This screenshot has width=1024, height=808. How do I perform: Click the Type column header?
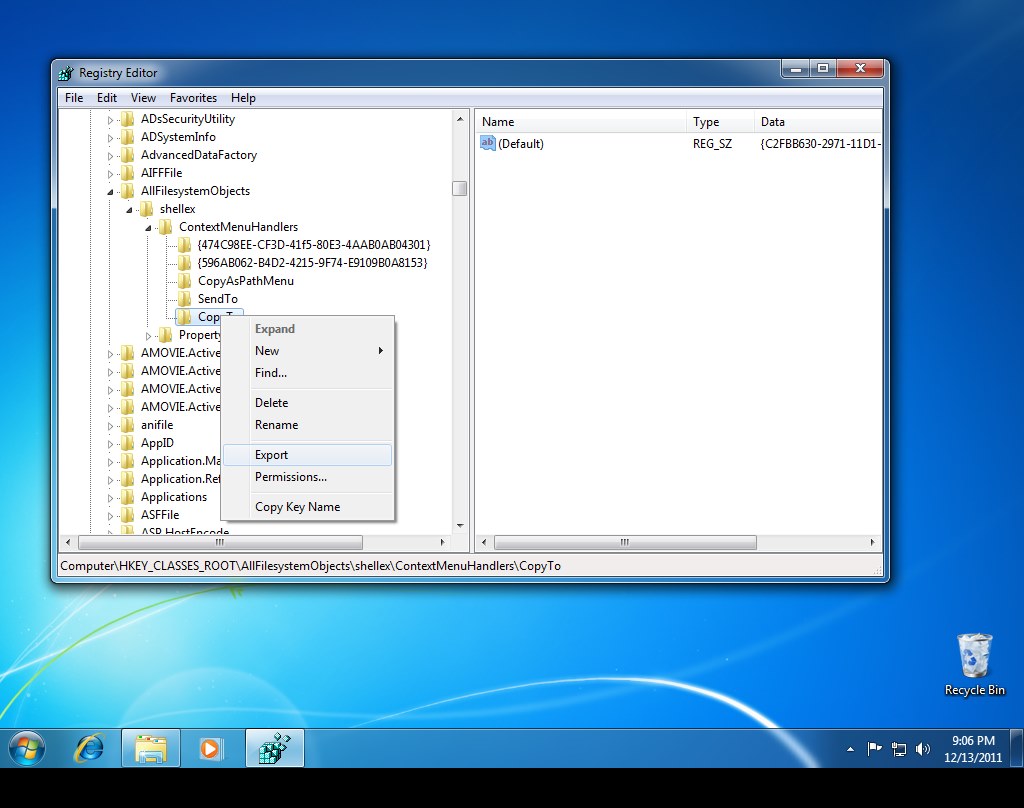[x=720, y=121]
